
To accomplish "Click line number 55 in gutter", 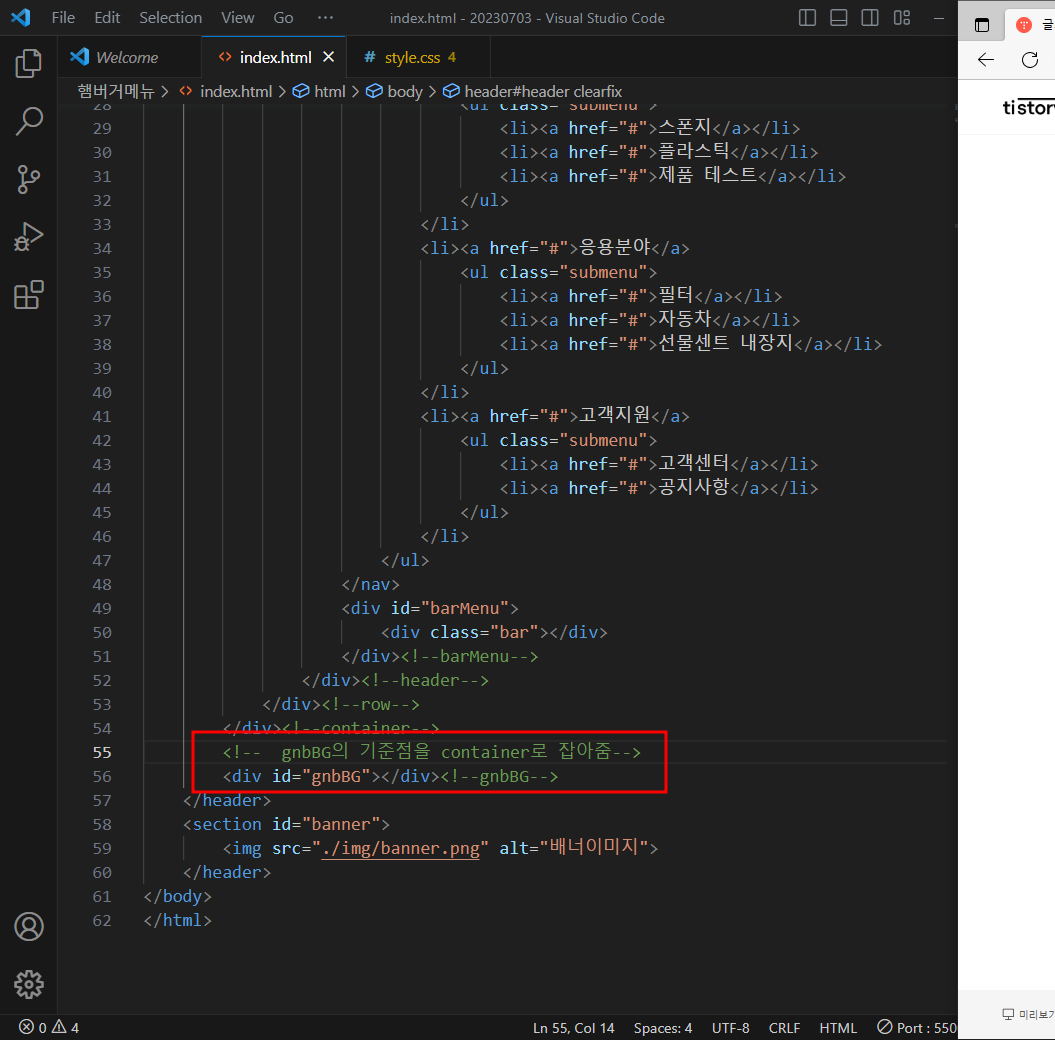I will click(102, 752).
